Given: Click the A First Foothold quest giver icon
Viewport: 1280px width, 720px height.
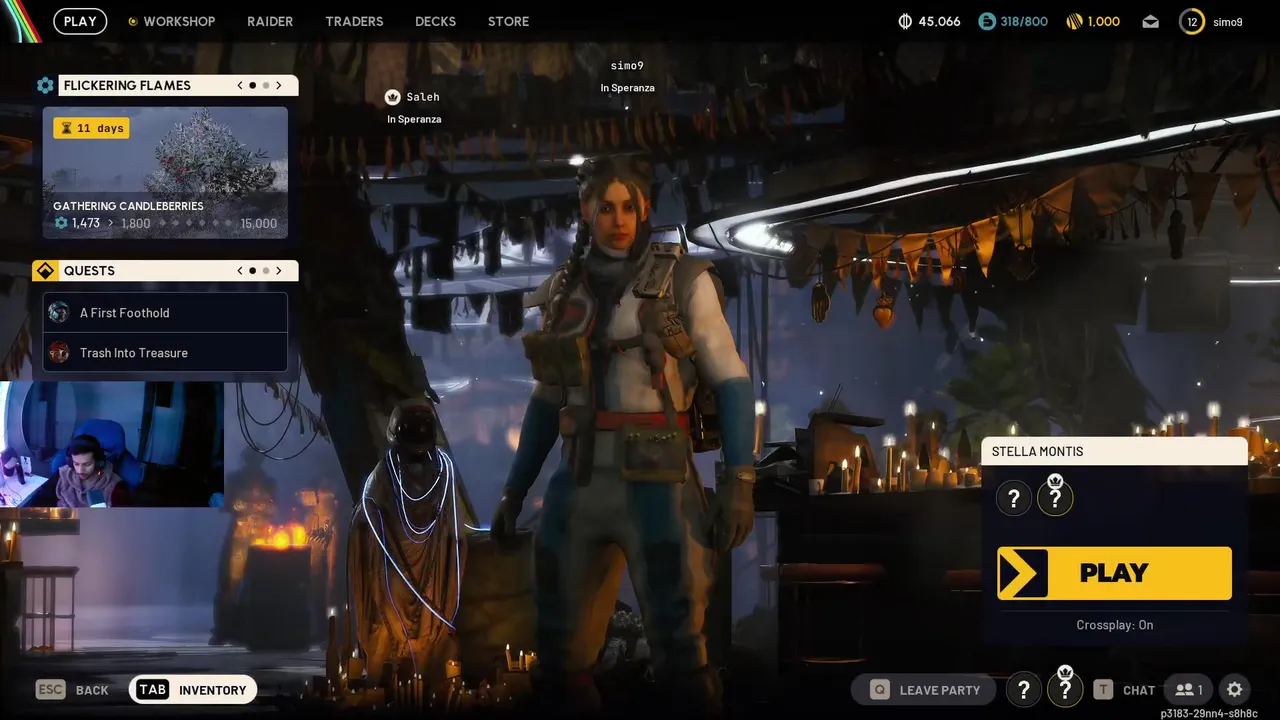Looking at the screenshot, I should pyautogui.click(x=59, y=313).
